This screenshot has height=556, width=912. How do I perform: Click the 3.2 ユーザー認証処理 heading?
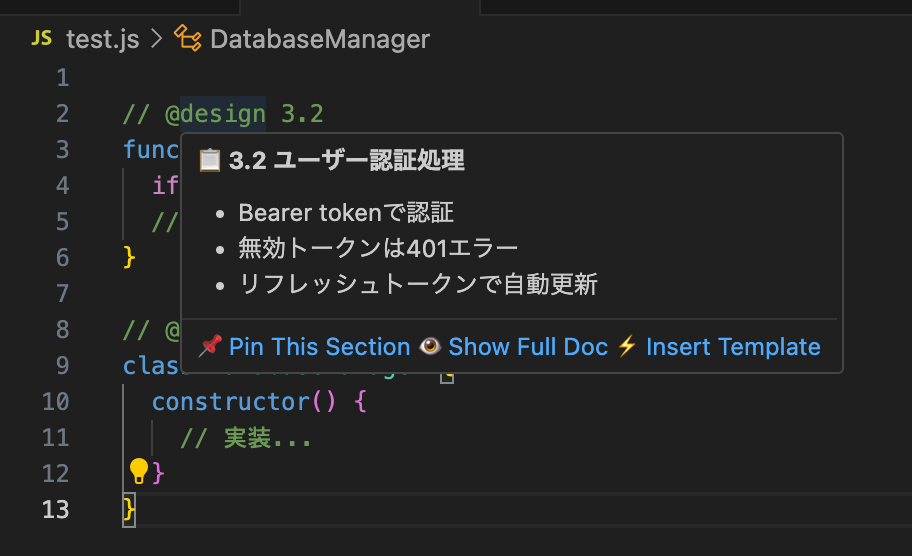(x=347, y=161)
